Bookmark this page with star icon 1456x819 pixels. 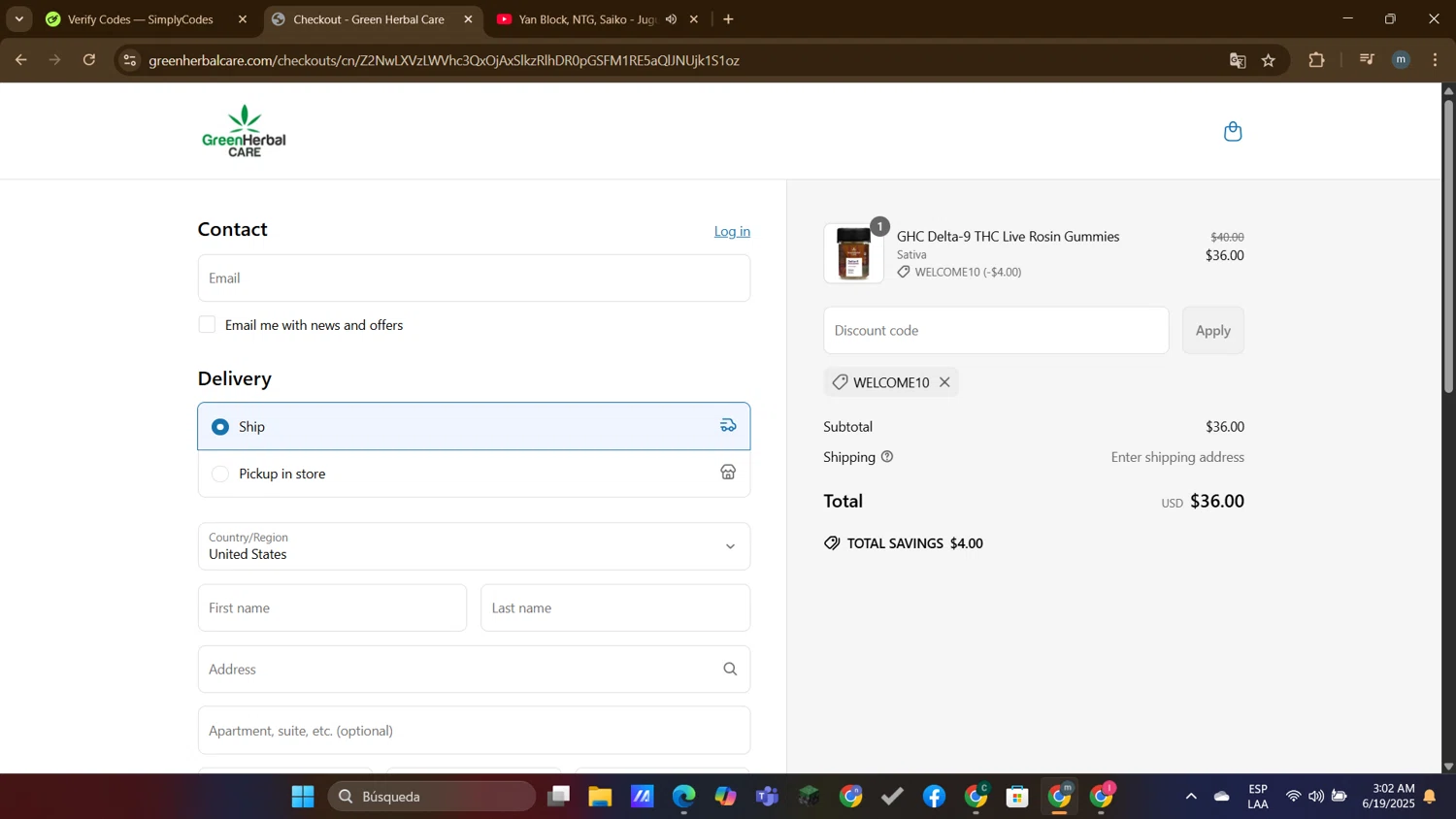pyautogui.click(x=1269, y=60)
